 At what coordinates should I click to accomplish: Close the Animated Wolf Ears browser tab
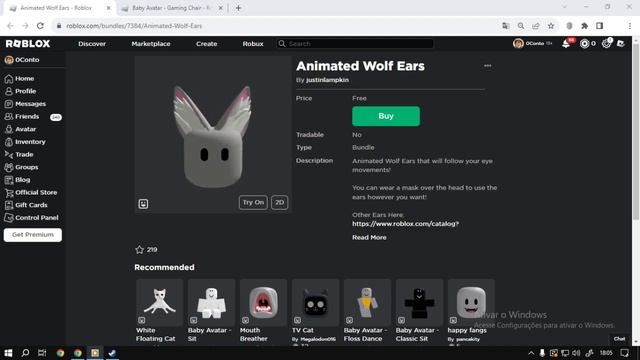pyautogui.click(x=109, y=8)
